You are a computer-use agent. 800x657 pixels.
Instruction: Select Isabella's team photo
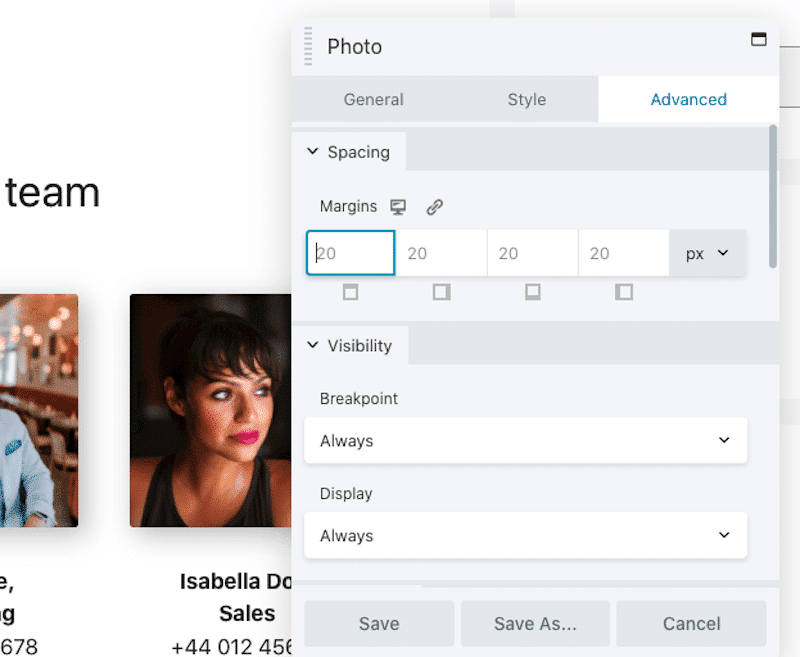point(210,410)
